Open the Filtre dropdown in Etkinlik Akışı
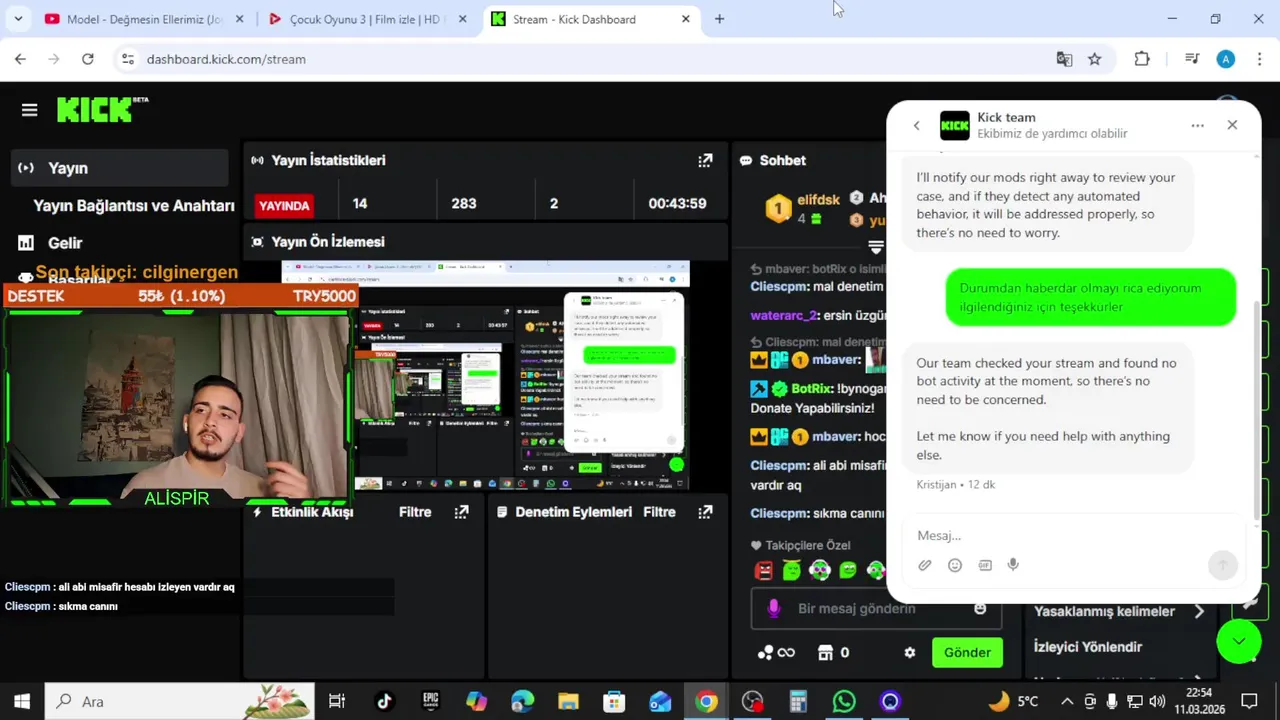 tap(415, 512)
